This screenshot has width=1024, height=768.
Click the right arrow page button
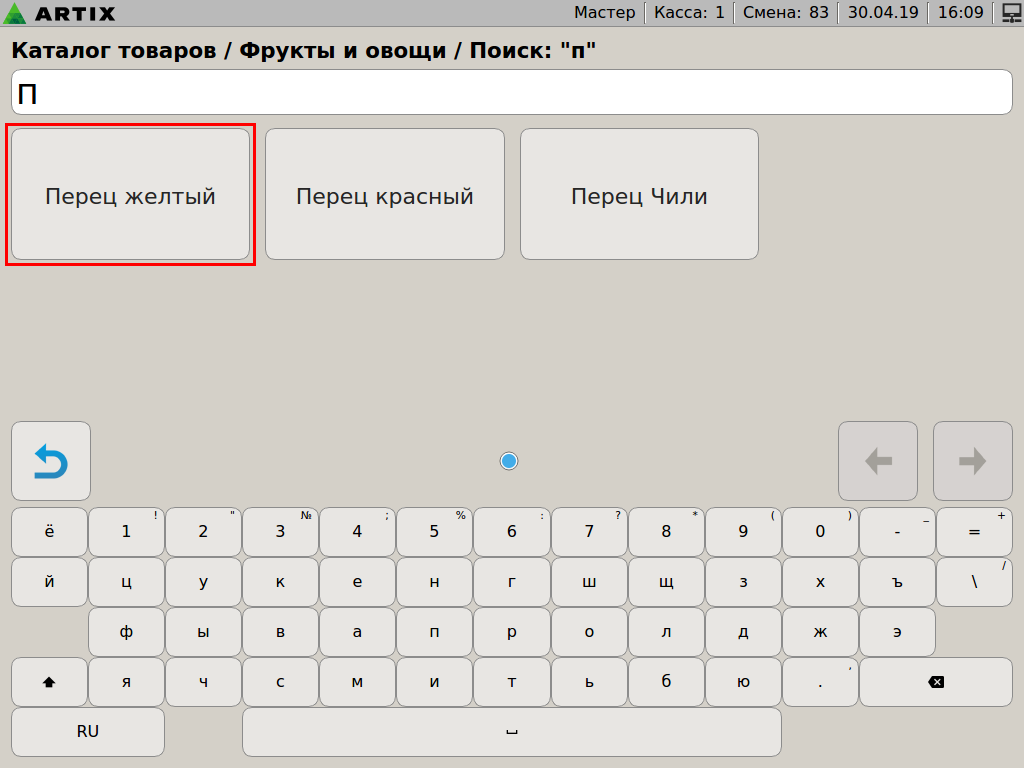[x=972, y=461]
